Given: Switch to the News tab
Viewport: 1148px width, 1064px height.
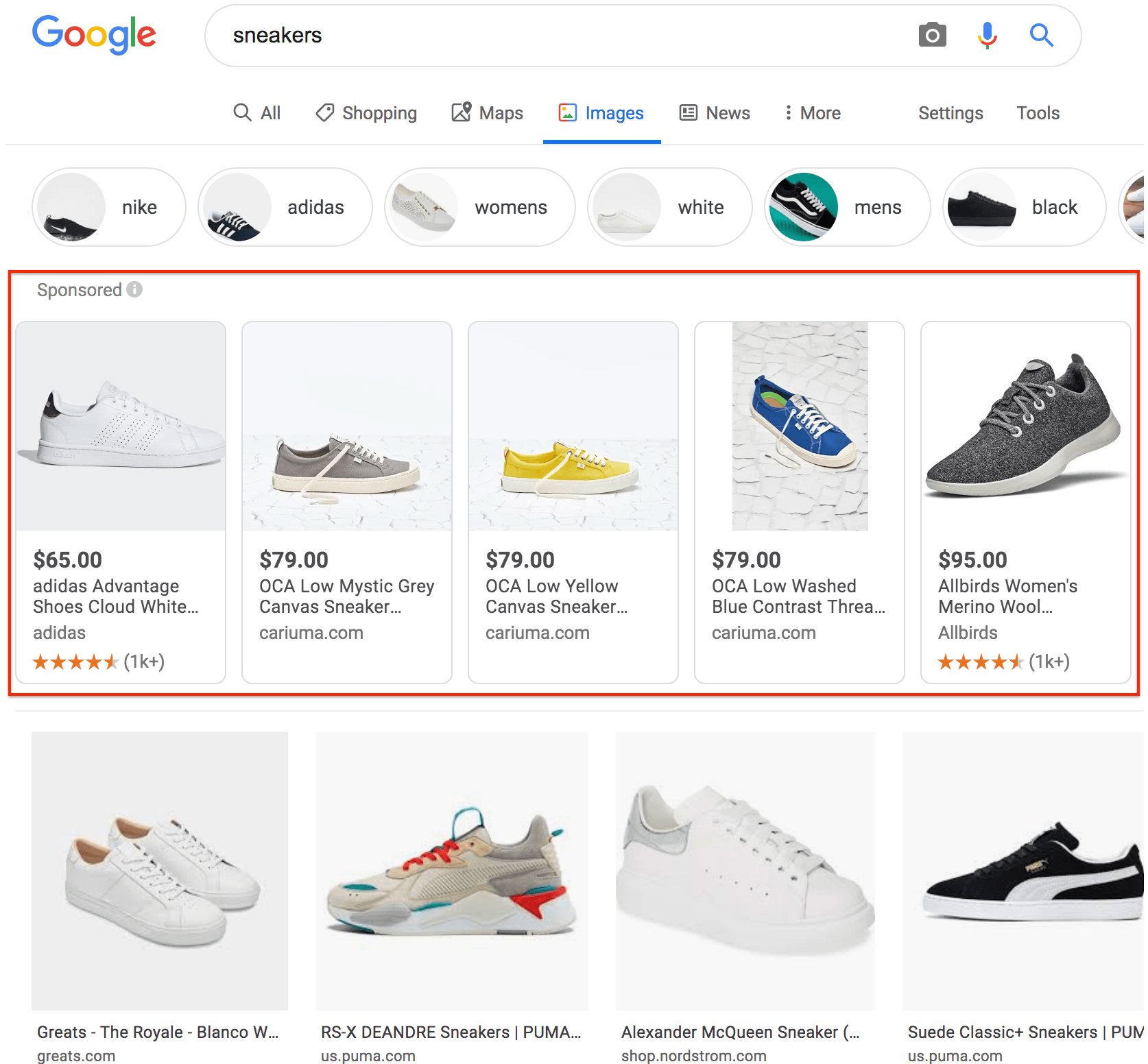Looking at the screenshot, I should point(715,113).
